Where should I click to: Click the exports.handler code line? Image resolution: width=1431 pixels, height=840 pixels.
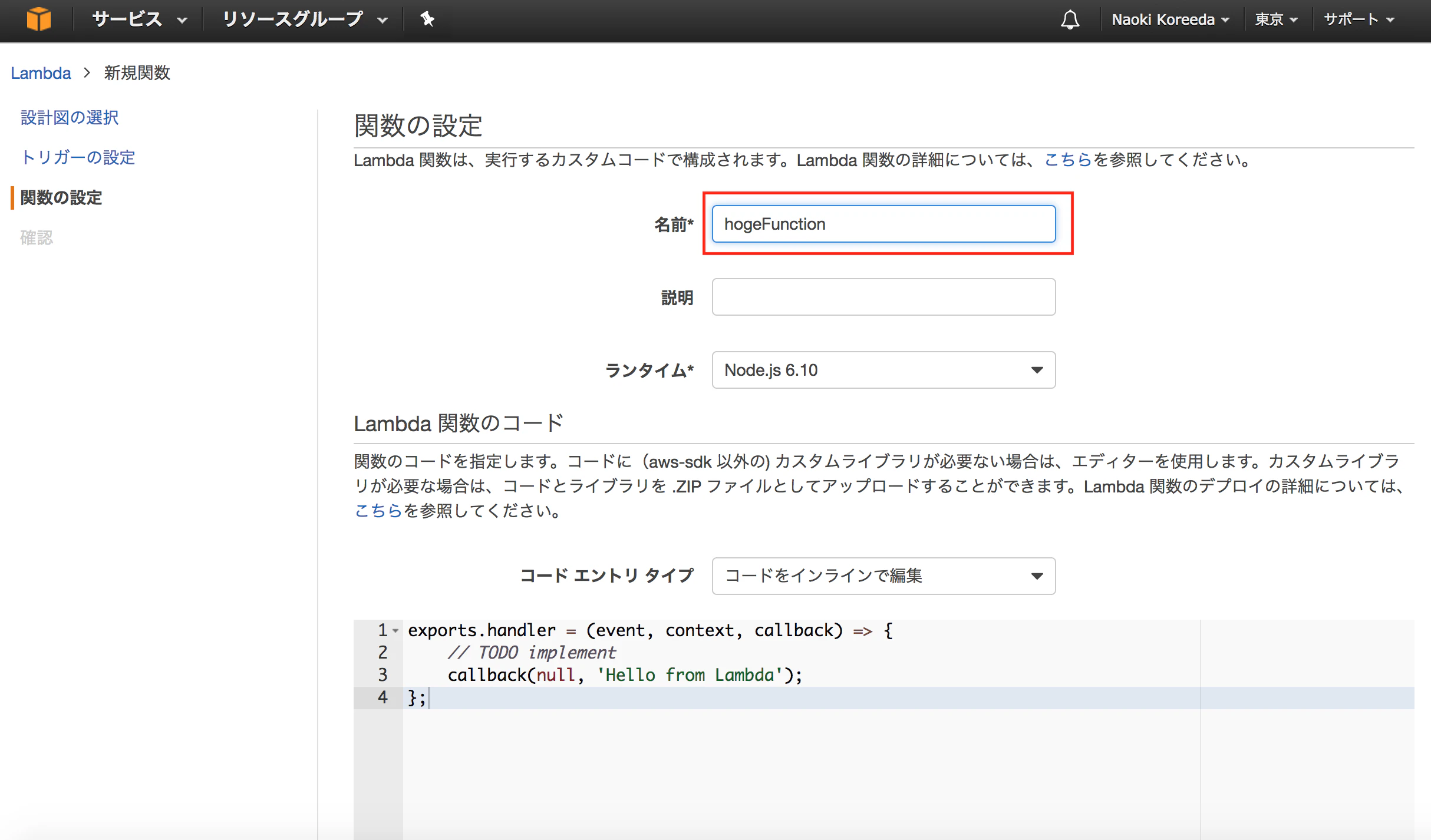[x=650, y=630]
